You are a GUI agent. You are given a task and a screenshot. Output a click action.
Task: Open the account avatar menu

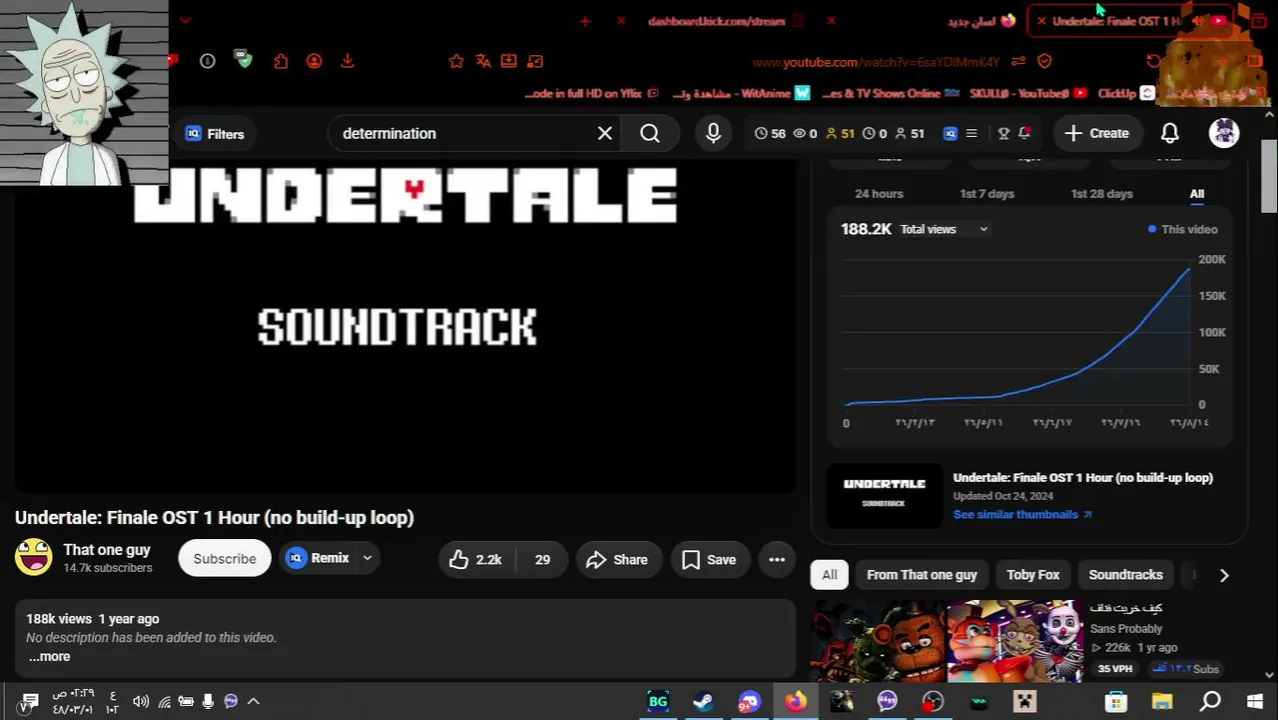tap(1224, 133)
